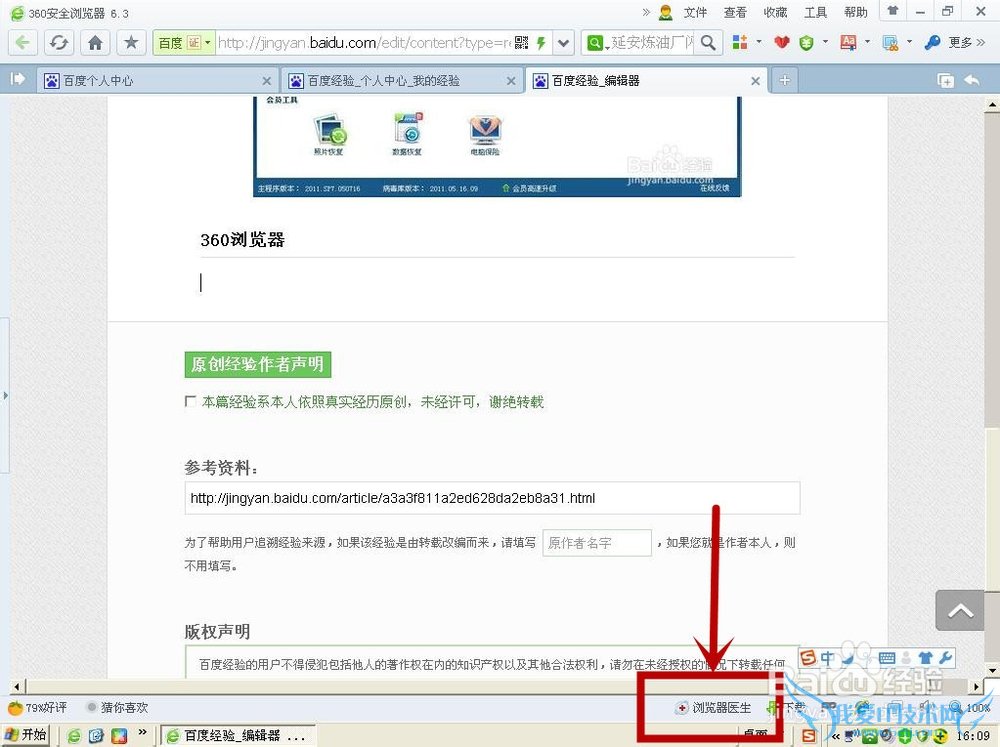This screenshot has width=1000, height=747.
Task: Click horizontal scrollbar left arrow
Action: [18, 687]
